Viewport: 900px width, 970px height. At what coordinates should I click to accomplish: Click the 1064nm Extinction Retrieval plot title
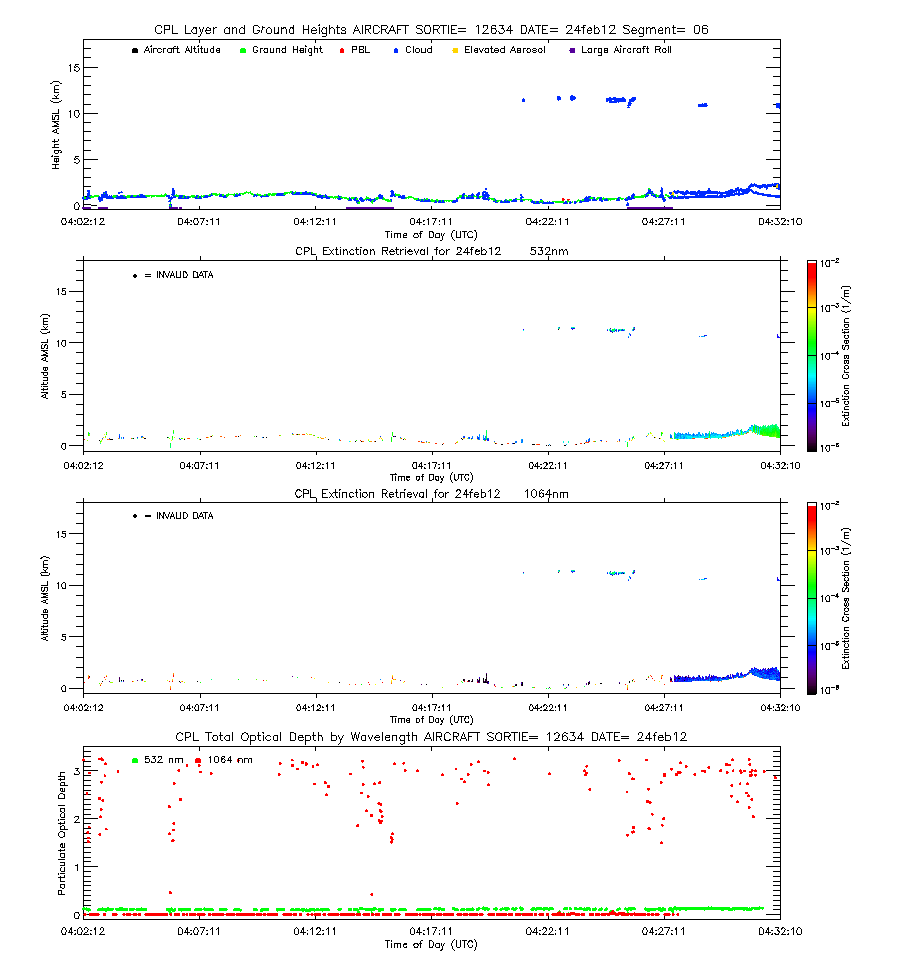click(x=431, y=494)
